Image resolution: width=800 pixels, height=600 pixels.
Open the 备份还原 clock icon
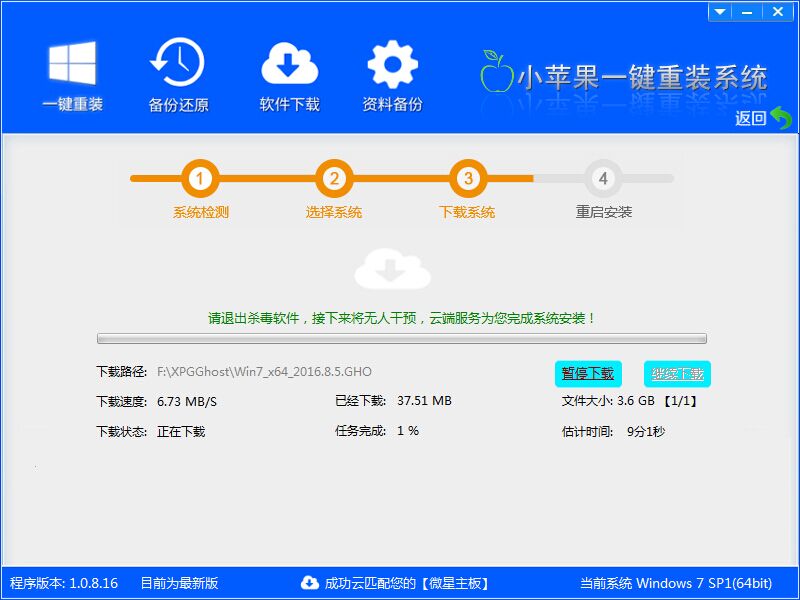coord(178,62)
